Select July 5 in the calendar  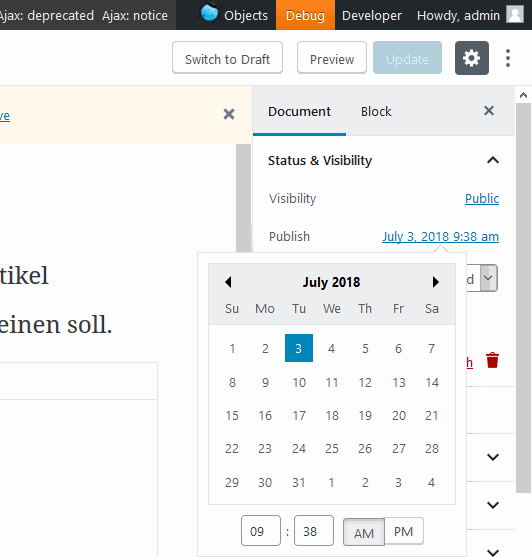(365, 348)
